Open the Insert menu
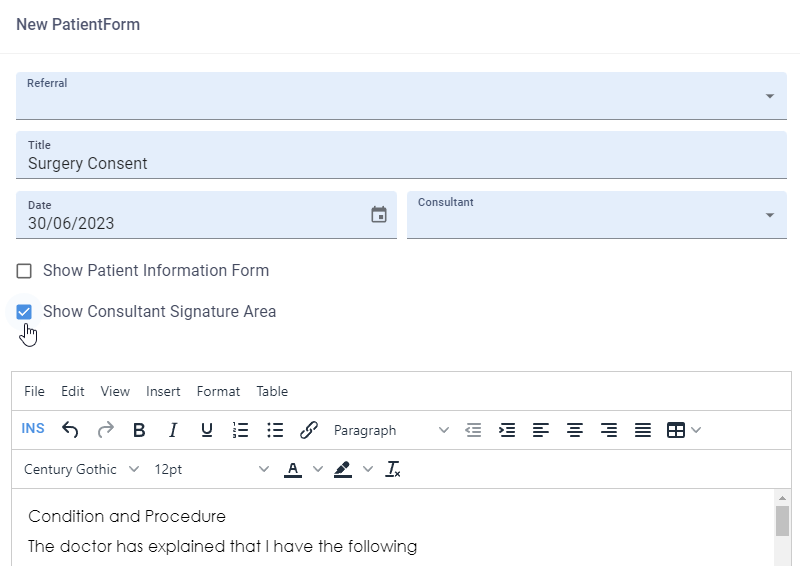This screenshot has height=566, width=800. (163, 392)
